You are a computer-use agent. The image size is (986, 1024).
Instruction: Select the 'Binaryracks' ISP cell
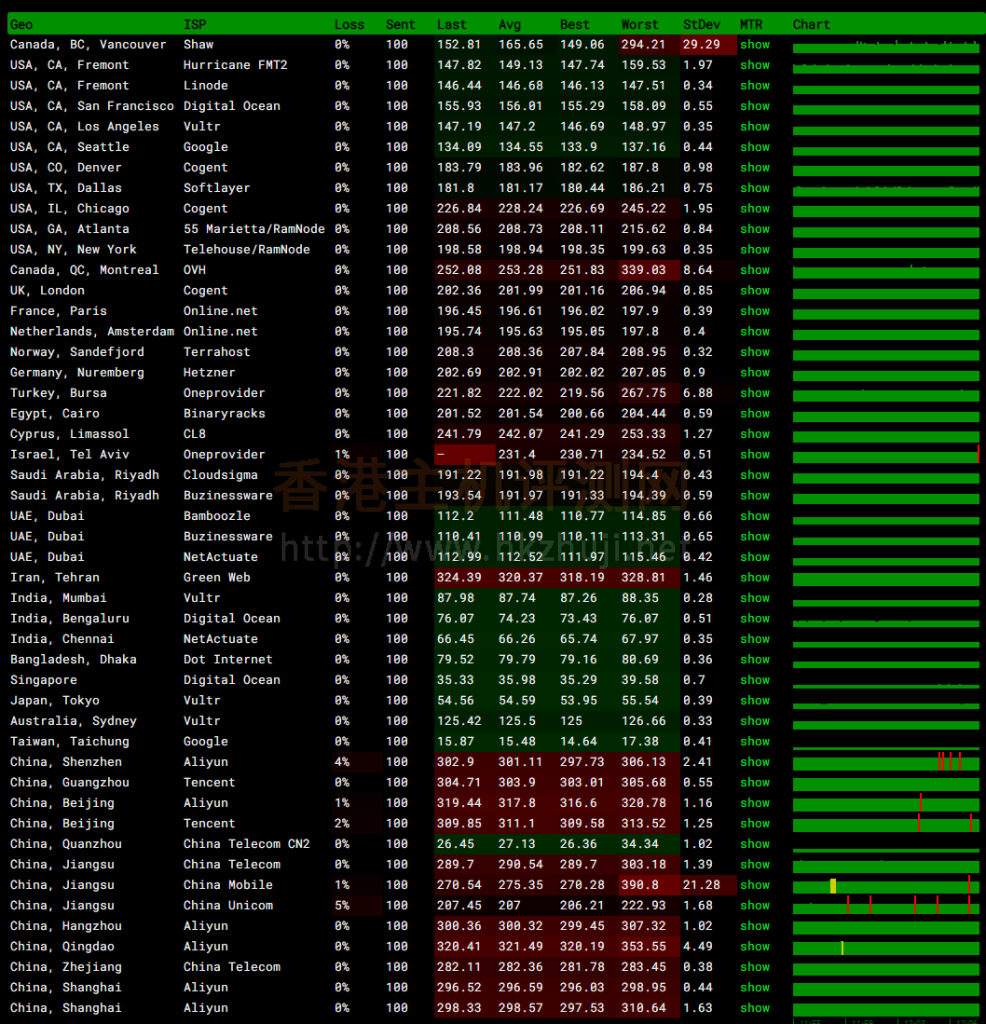point(225,413)
